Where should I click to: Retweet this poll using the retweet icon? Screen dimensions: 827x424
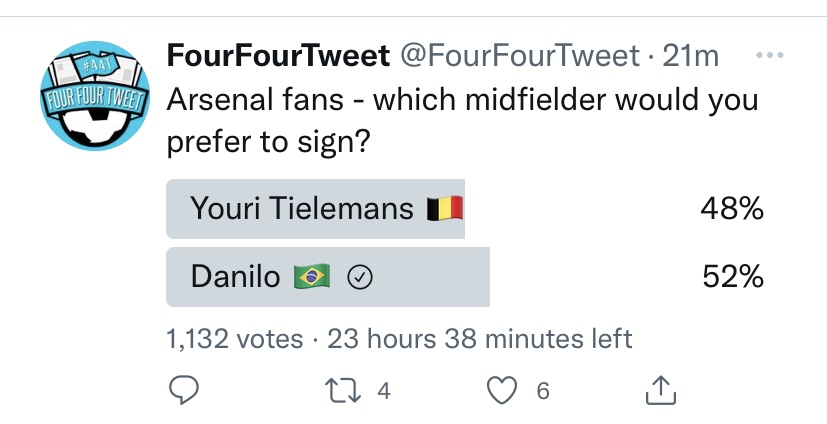tap(343, 391)
